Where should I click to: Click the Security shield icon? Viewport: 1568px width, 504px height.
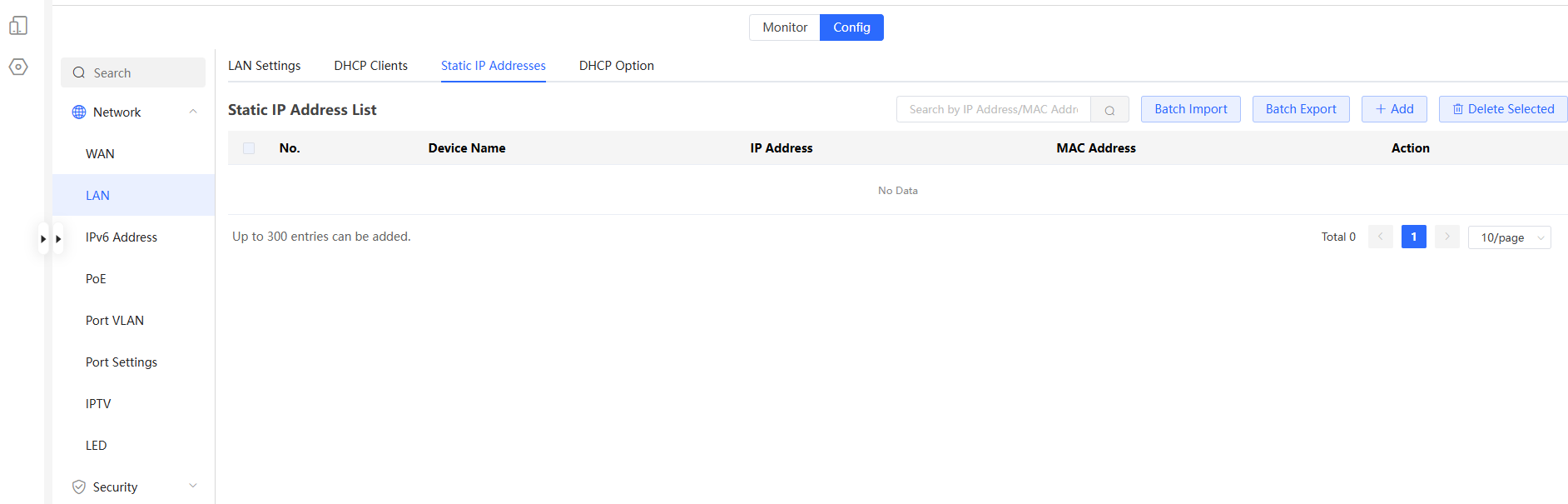[x=79, y=487]
